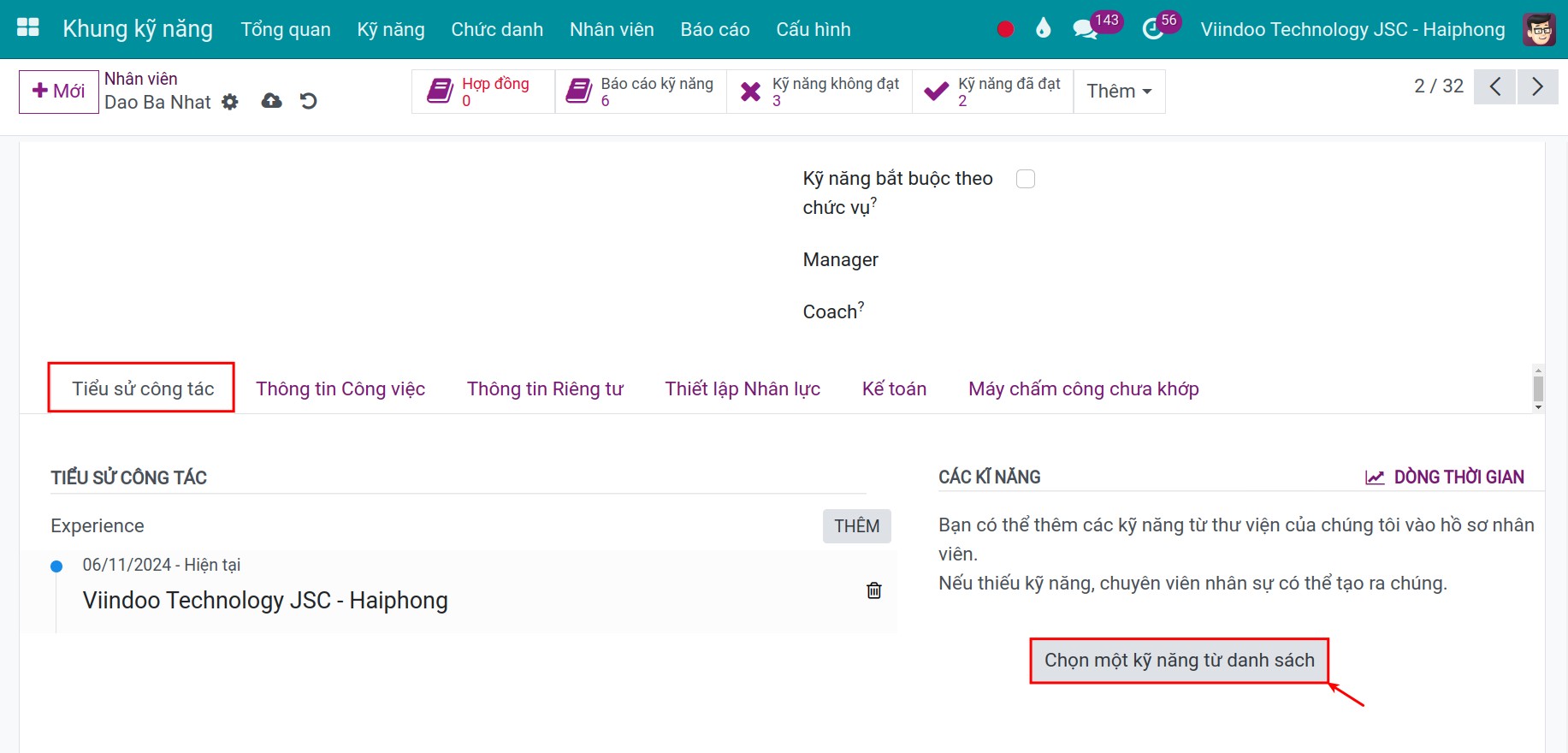This screenshot has width=1568, height=753.
Task: Open the Báo cáo kỹ năng stat button
Action: point(641,92)
